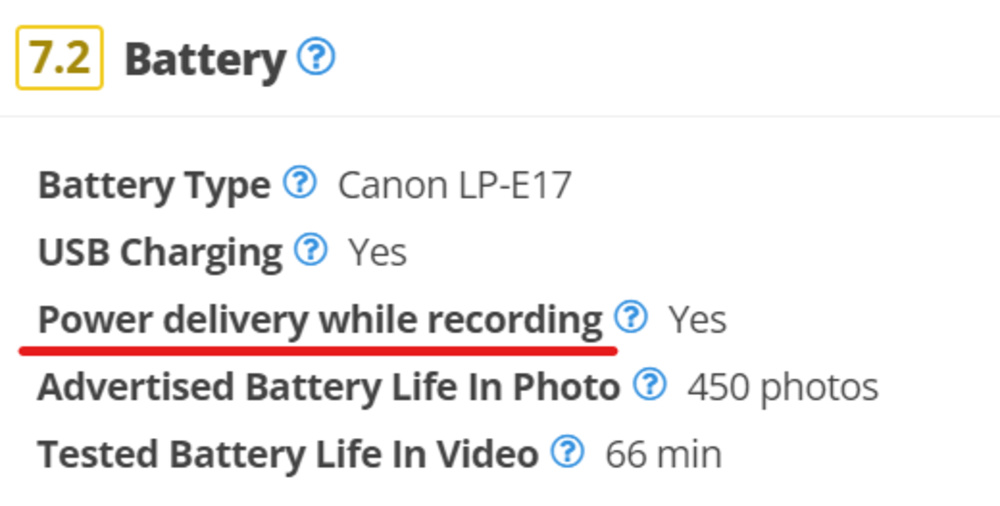
Task: Select the Battery Type label
Action: click(x=154, y=186)
